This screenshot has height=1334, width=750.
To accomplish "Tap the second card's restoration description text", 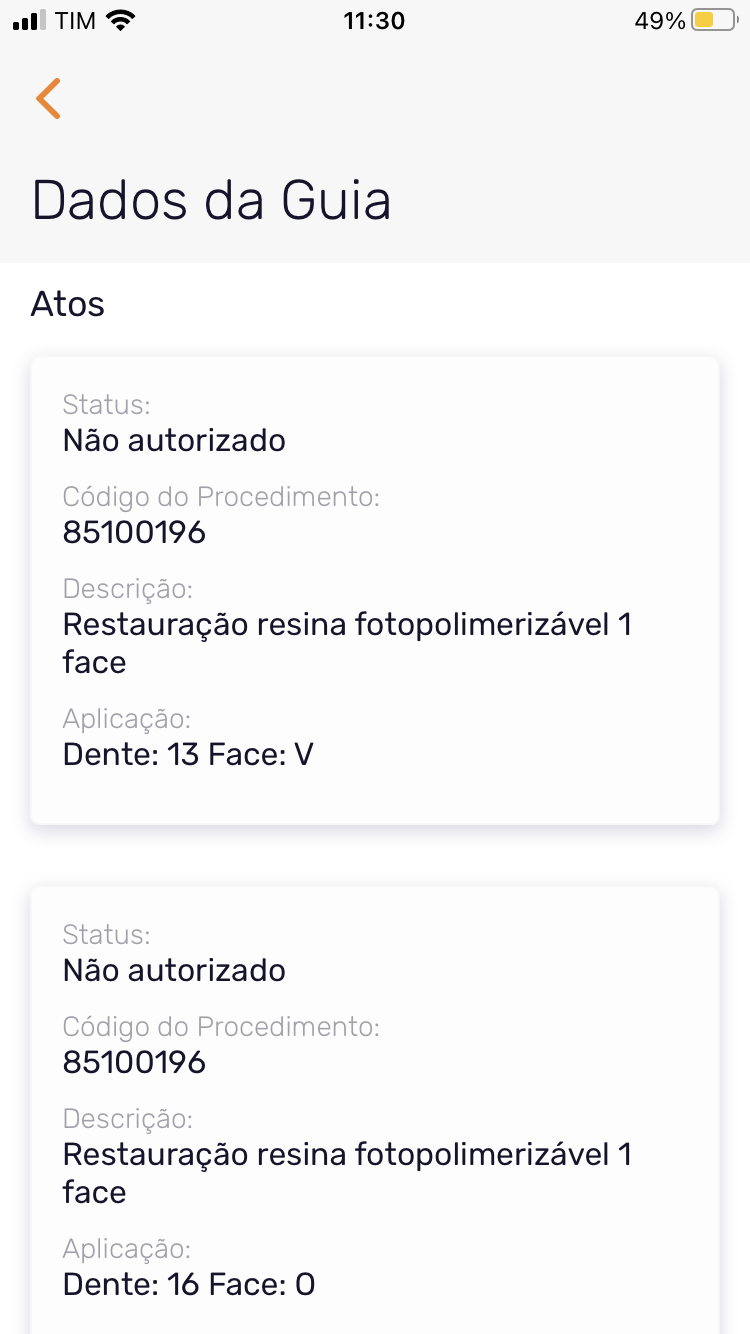I will (x=346, y=1173).
